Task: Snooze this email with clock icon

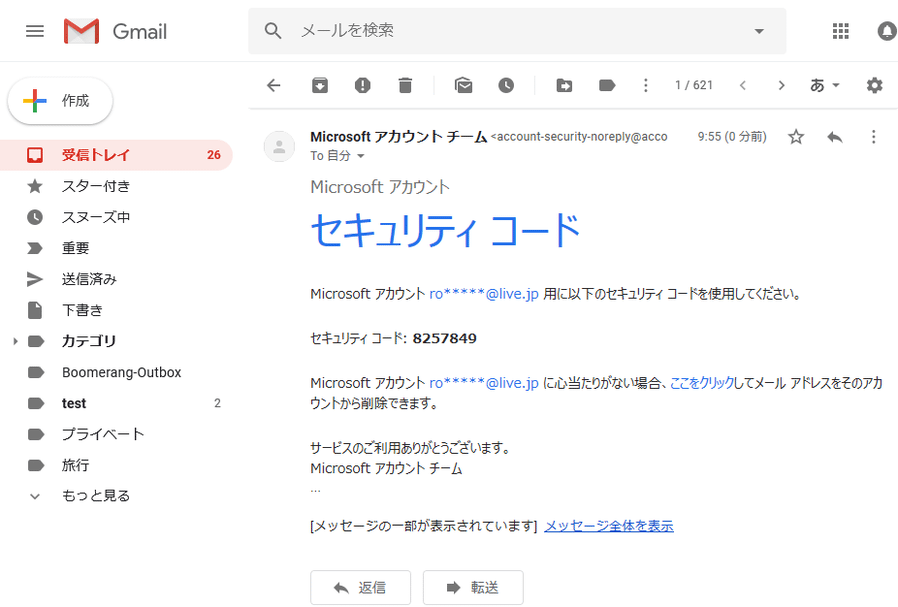Action: click(x=506, y=86)
